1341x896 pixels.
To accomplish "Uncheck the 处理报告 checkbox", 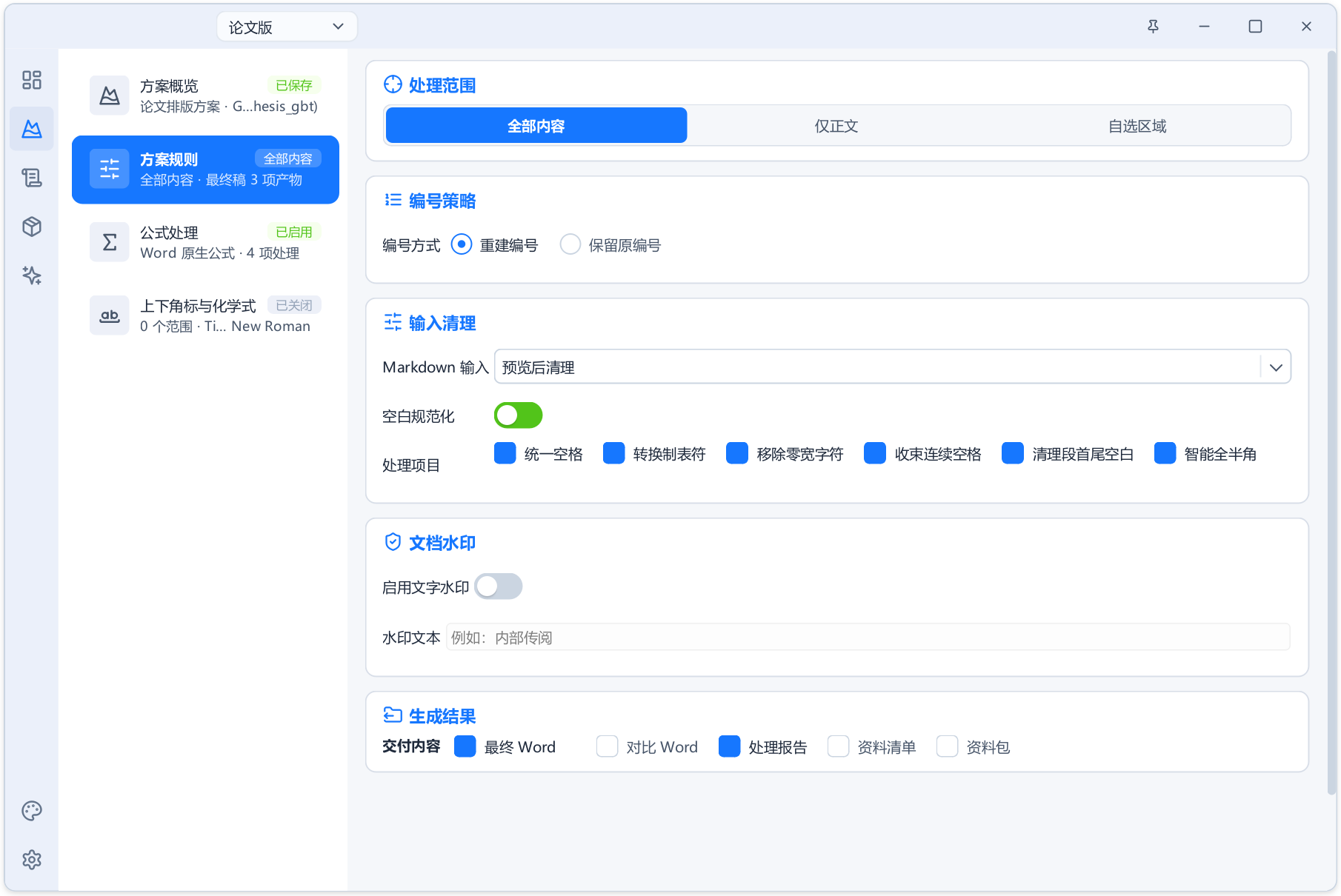I will [x=730, y=746].
